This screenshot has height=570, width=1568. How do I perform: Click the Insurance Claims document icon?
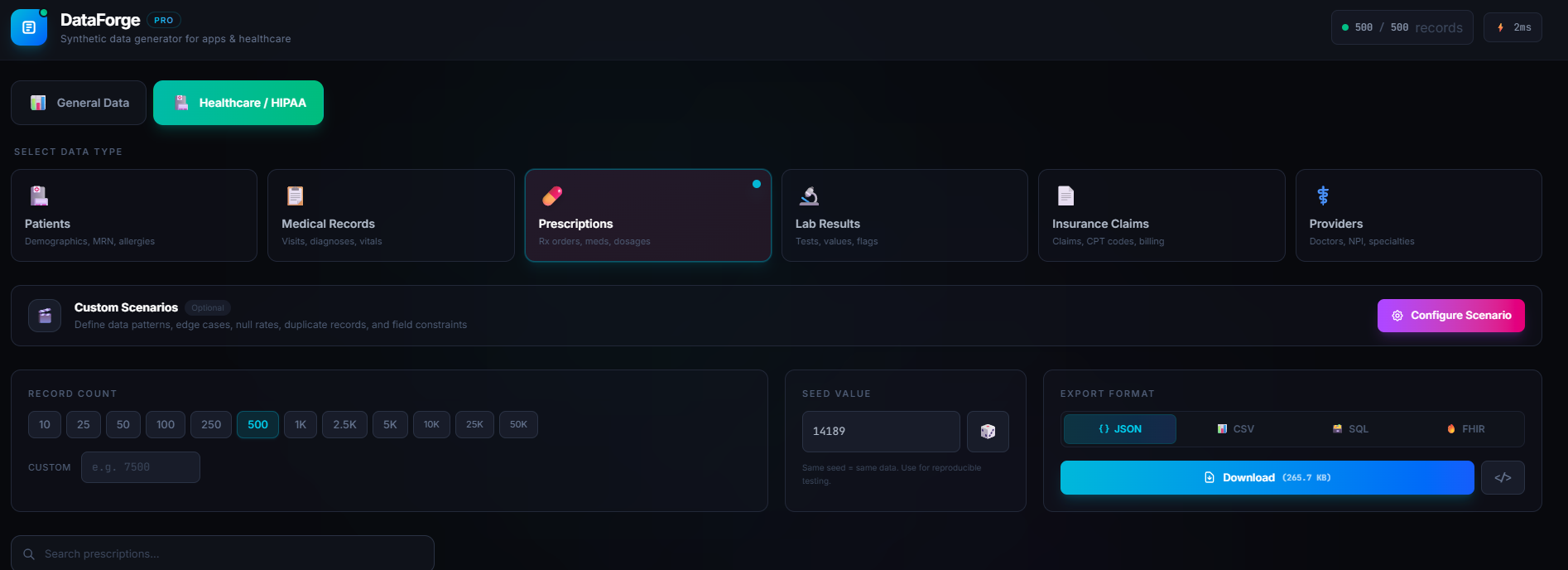coord(1065,196)
